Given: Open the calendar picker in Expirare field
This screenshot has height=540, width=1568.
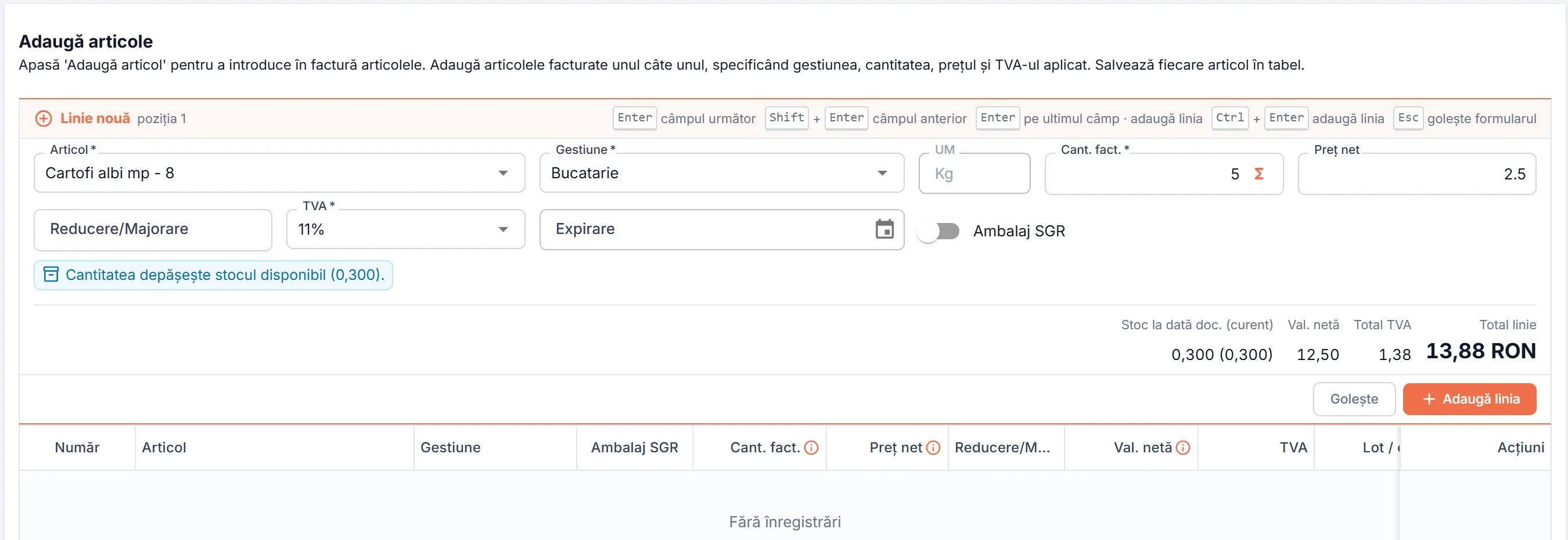Looking at the screenshot, I should click(884, 229).
